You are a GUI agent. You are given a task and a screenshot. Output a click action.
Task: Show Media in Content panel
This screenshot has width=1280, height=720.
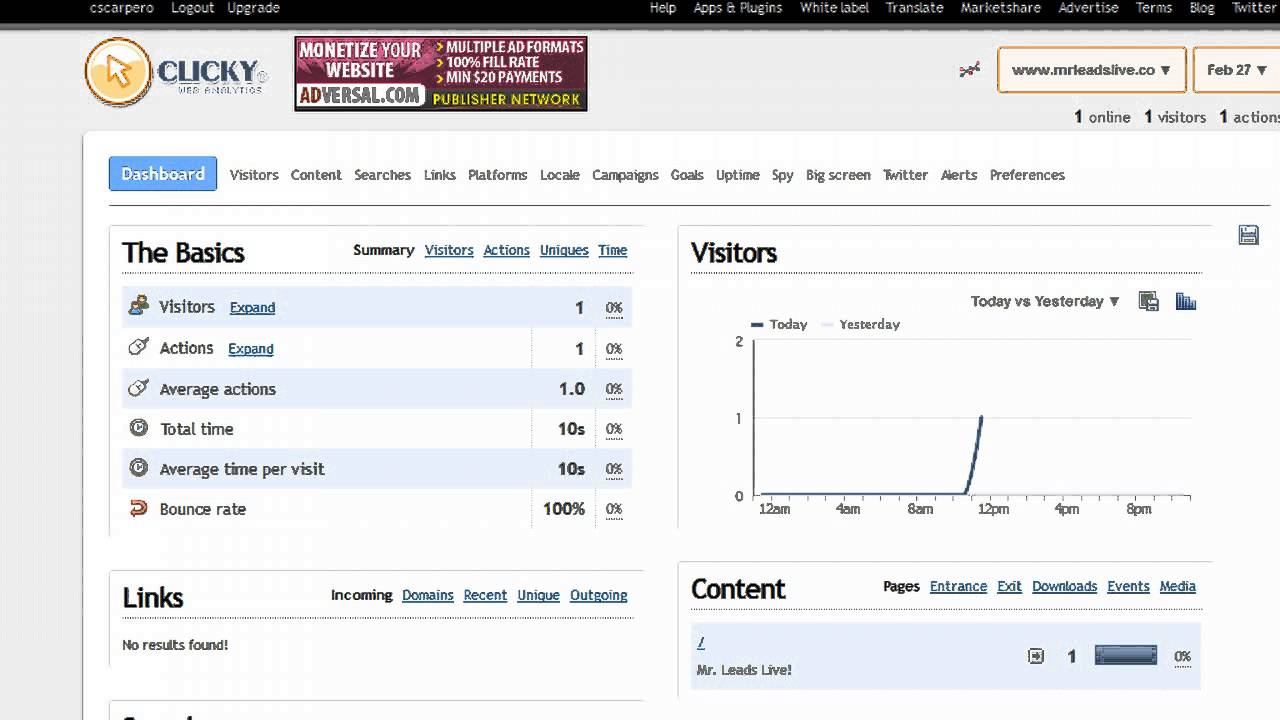pyautogui.click(x=1178, y=587)
